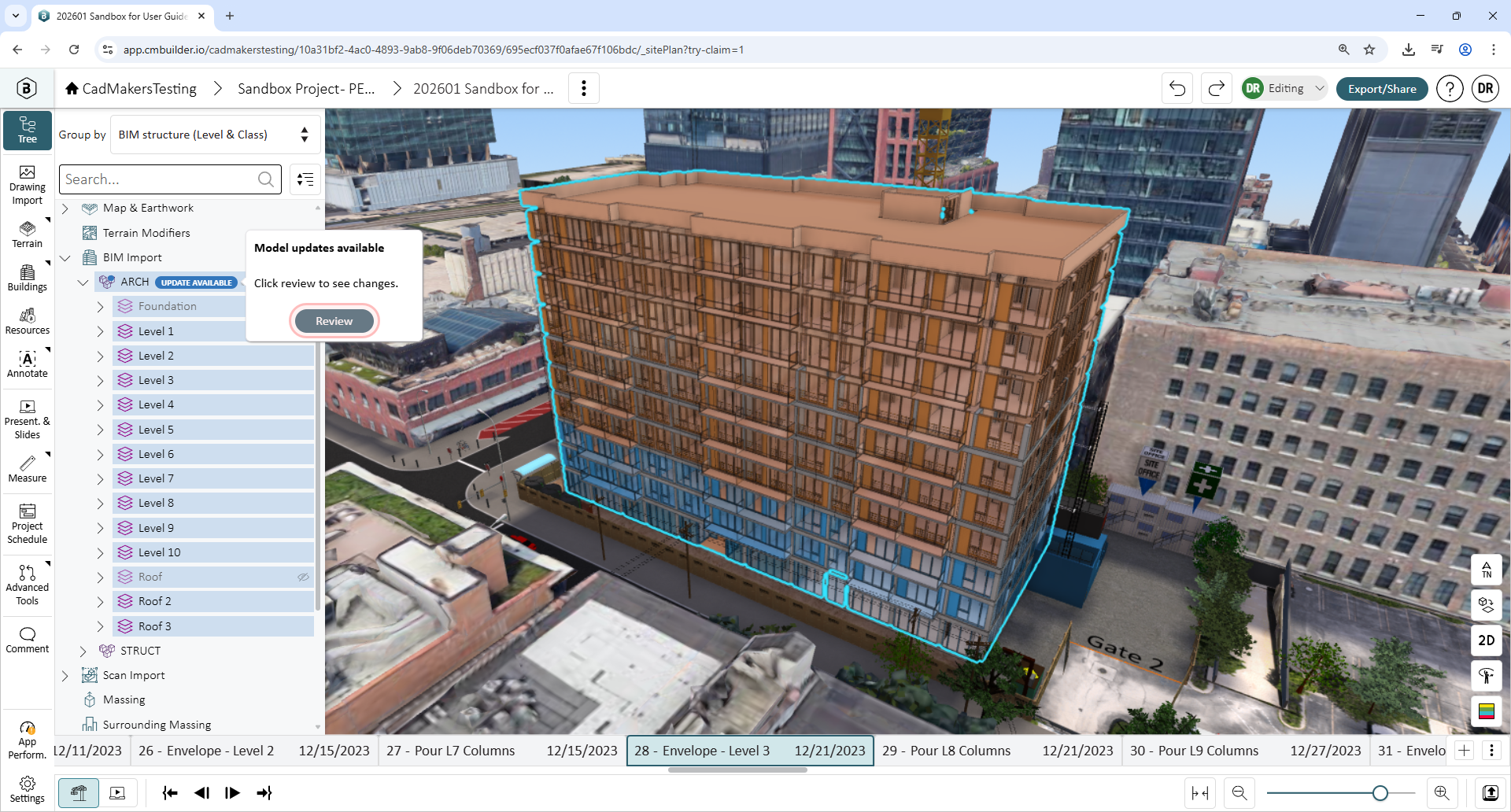Screen dimensions: 1511x812
Task: Expand the Foundation level
Action: [100, 307]
